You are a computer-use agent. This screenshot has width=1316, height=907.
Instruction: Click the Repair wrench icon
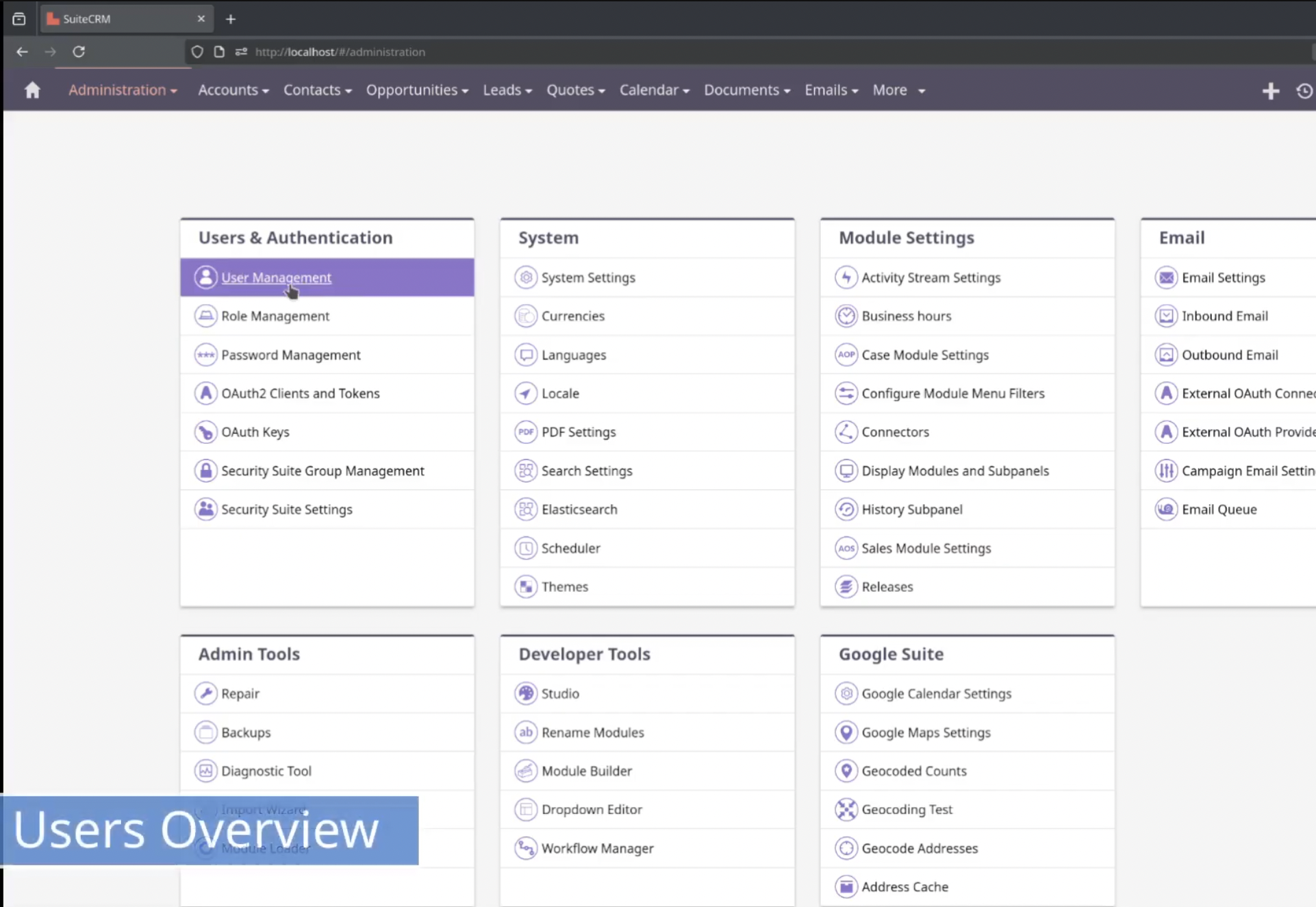[x=206, y=693]
